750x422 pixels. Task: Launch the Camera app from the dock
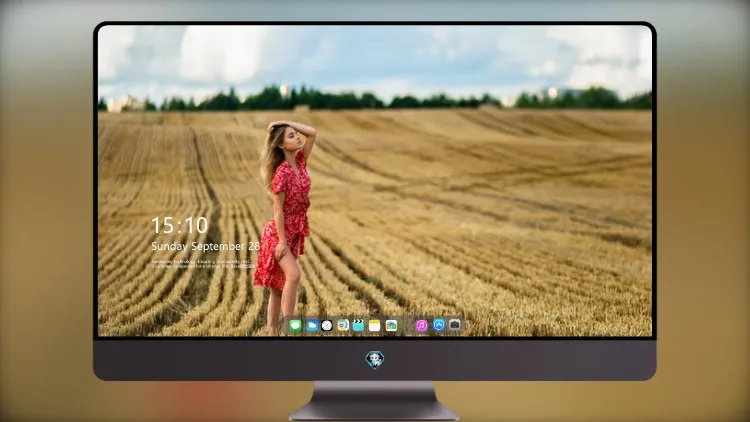click(455, 325)
